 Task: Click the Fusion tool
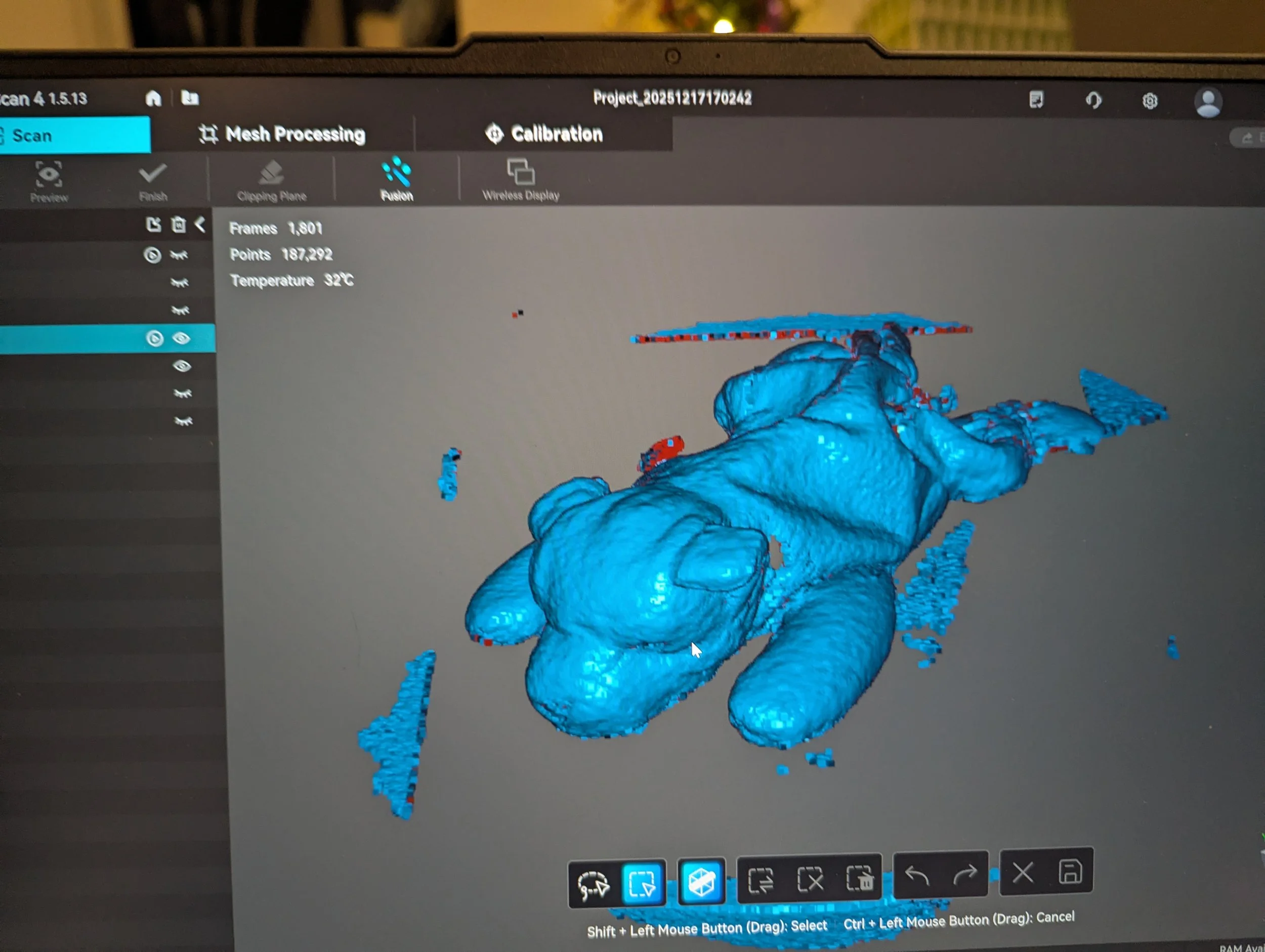point(396,180)
